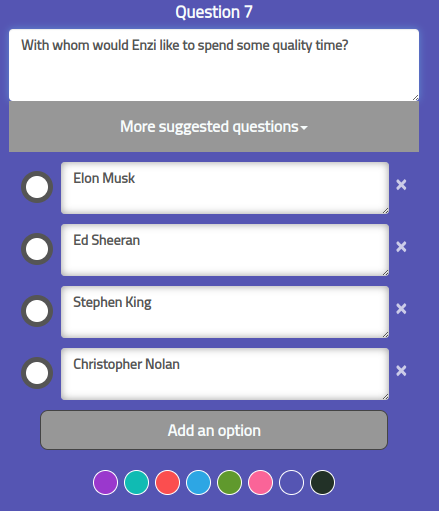Mark Elon Musk as the correct answer

pos(37,187)
